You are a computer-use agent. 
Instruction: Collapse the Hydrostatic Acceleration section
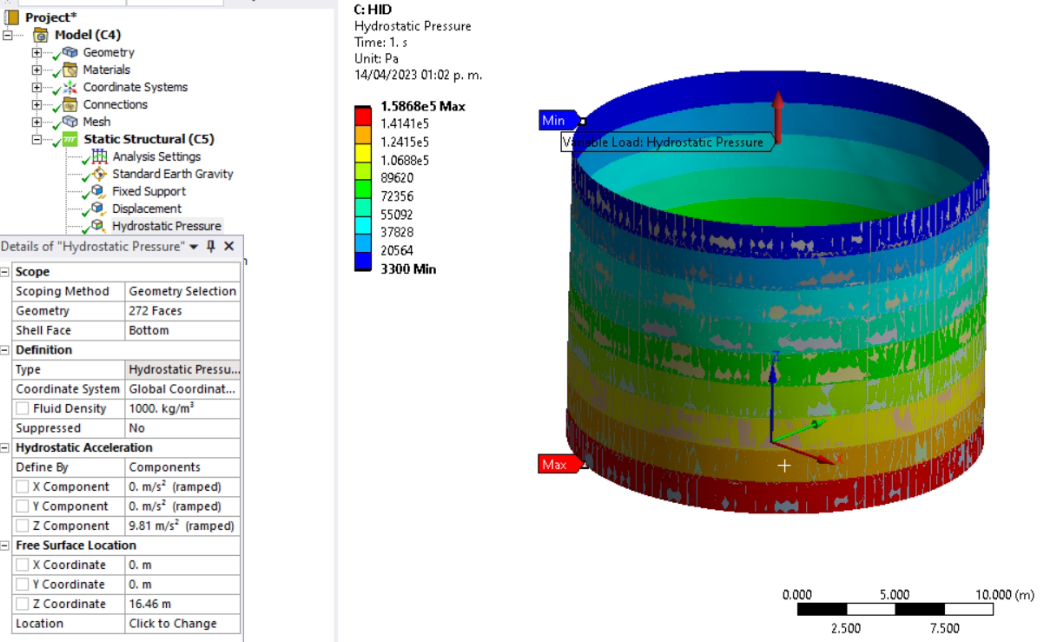click(6, 448)
